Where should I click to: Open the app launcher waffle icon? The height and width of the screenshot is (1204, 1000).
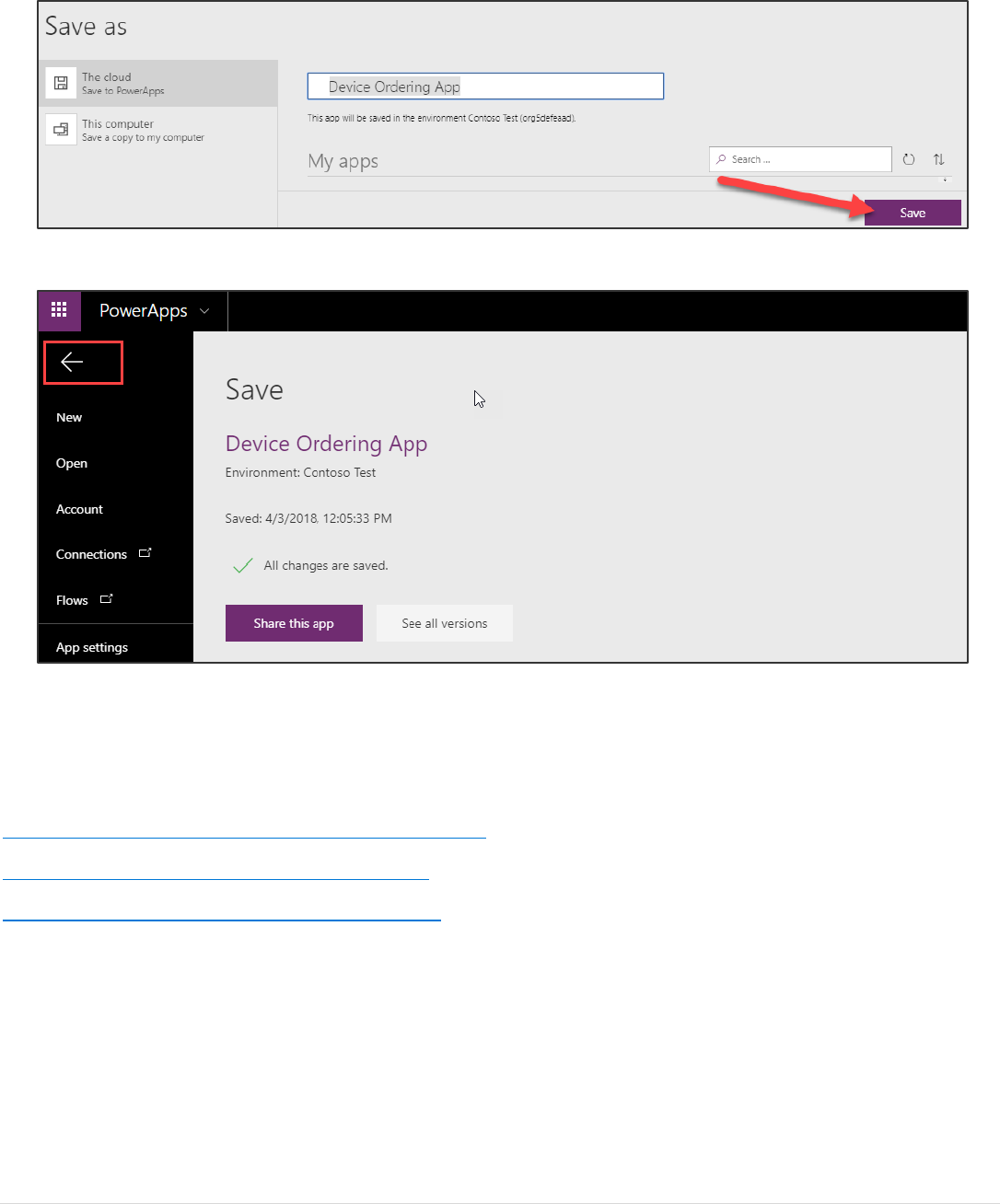coord(59,310)
